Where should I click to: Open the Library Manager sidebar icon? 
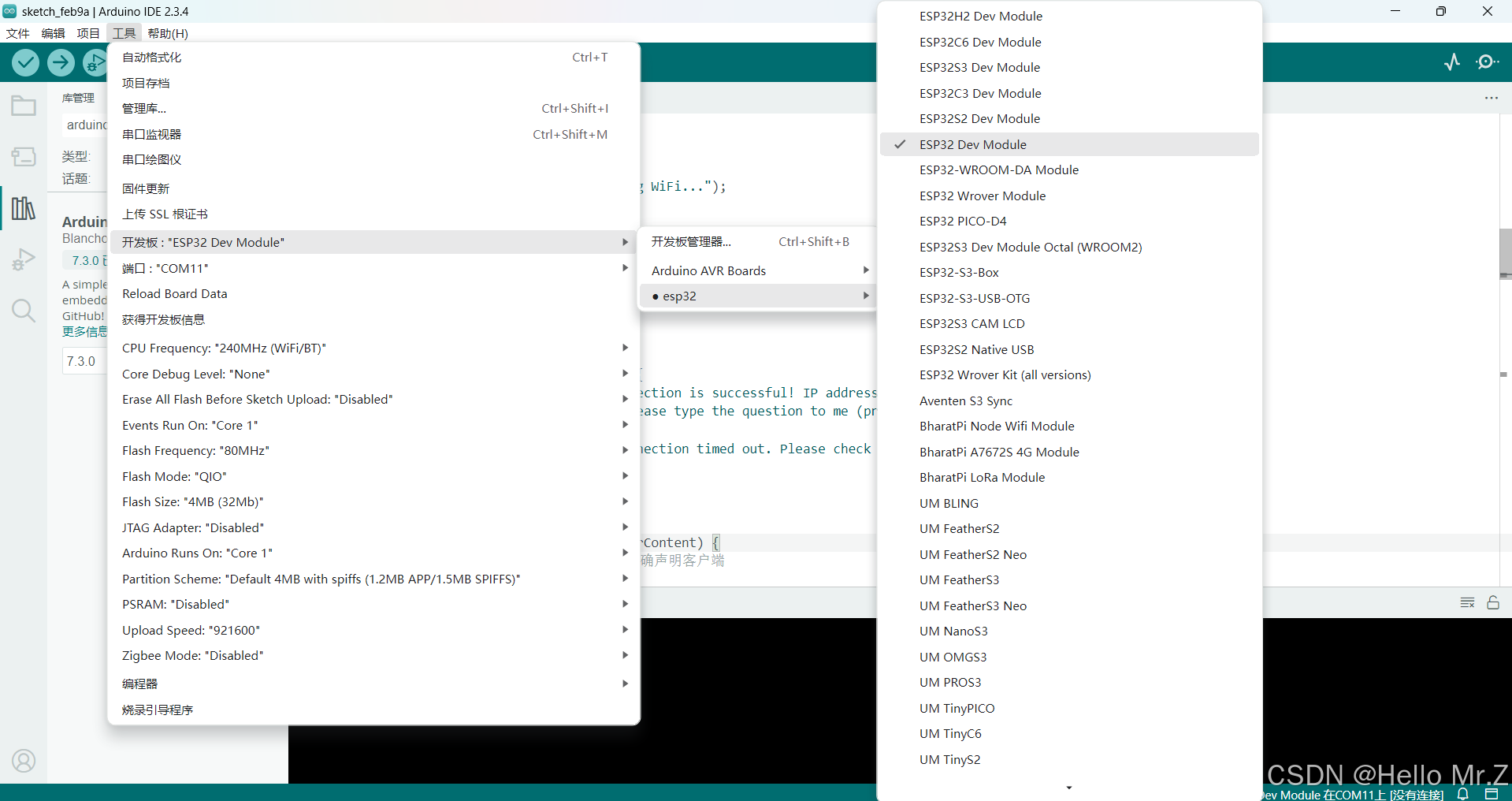(x=24, y=208)
